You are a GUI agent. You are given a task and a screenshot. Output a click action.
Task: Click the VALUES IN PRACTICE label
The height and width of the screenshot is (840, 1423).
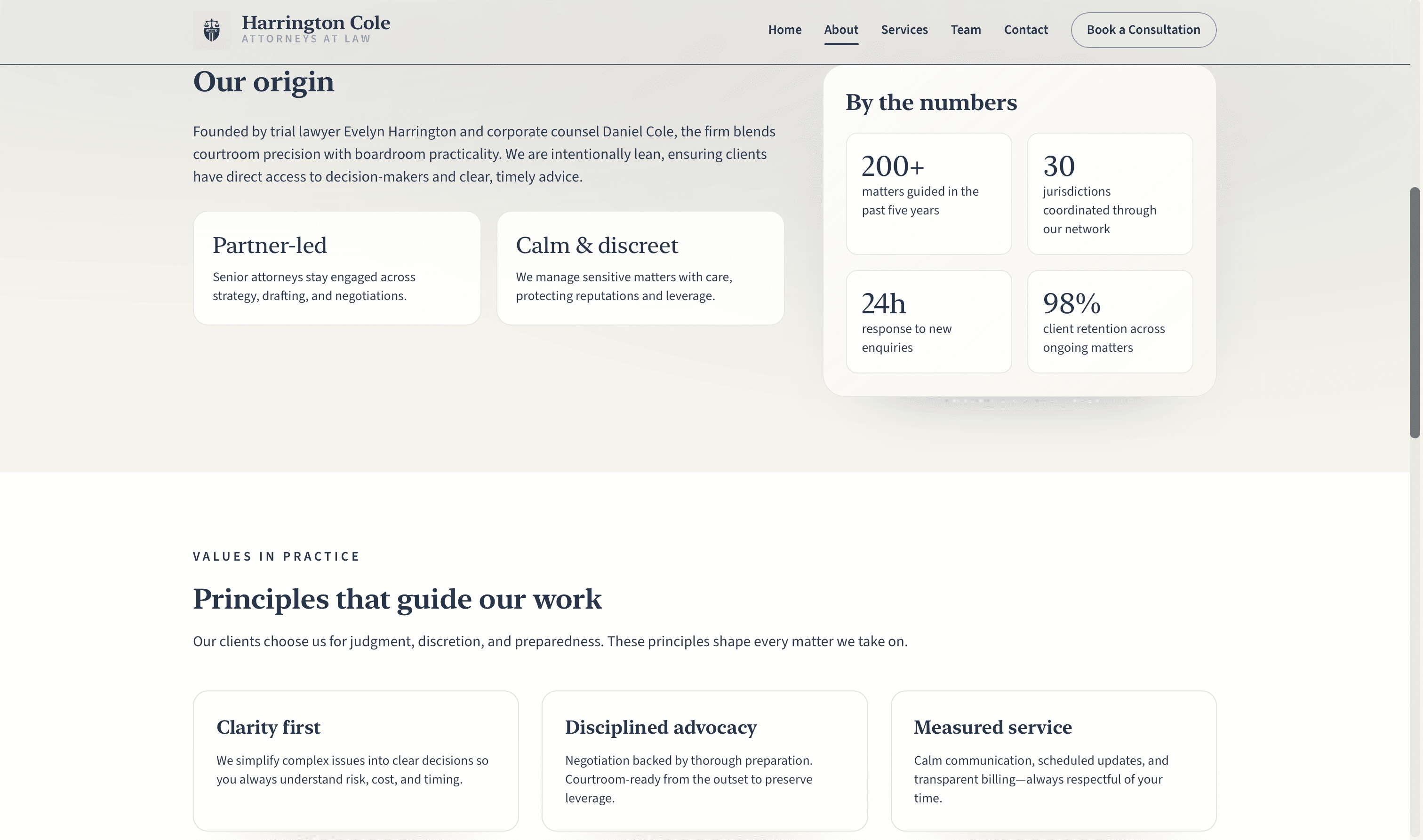[x=276, y=556]
